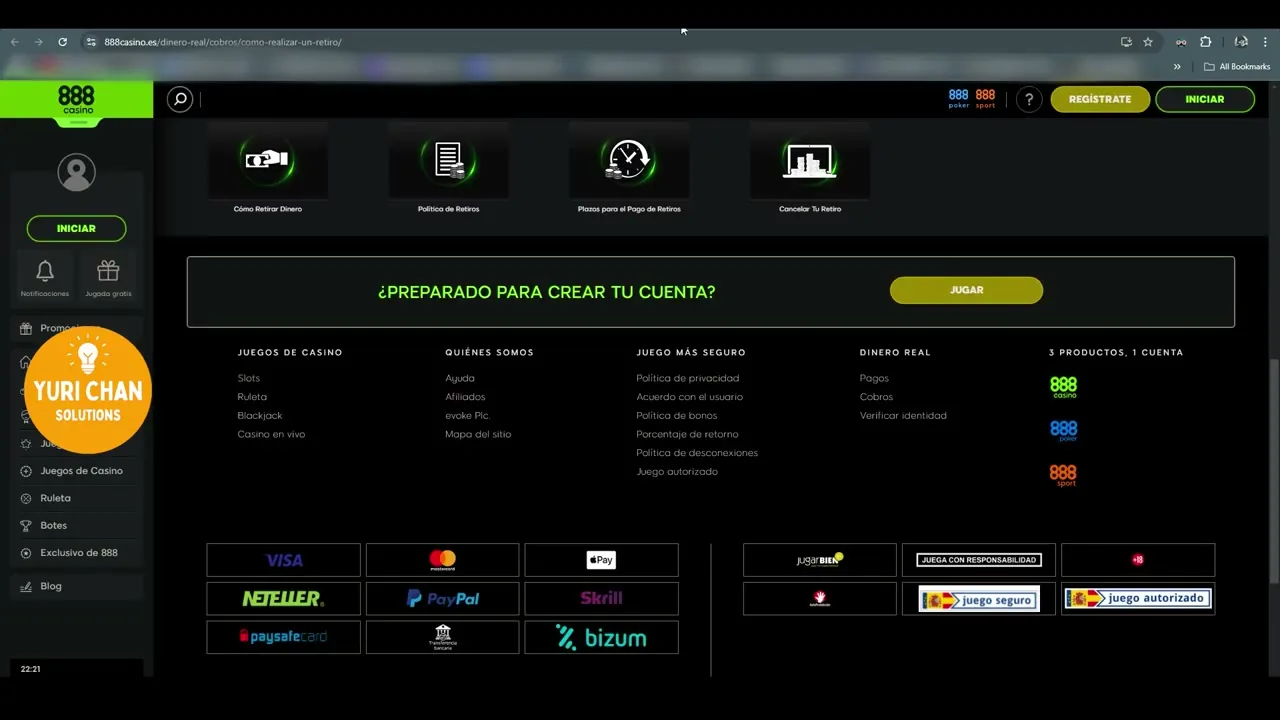Click the profile avatar icon in sidebar
1280x720 pixels.
click(x=76, y=172)
